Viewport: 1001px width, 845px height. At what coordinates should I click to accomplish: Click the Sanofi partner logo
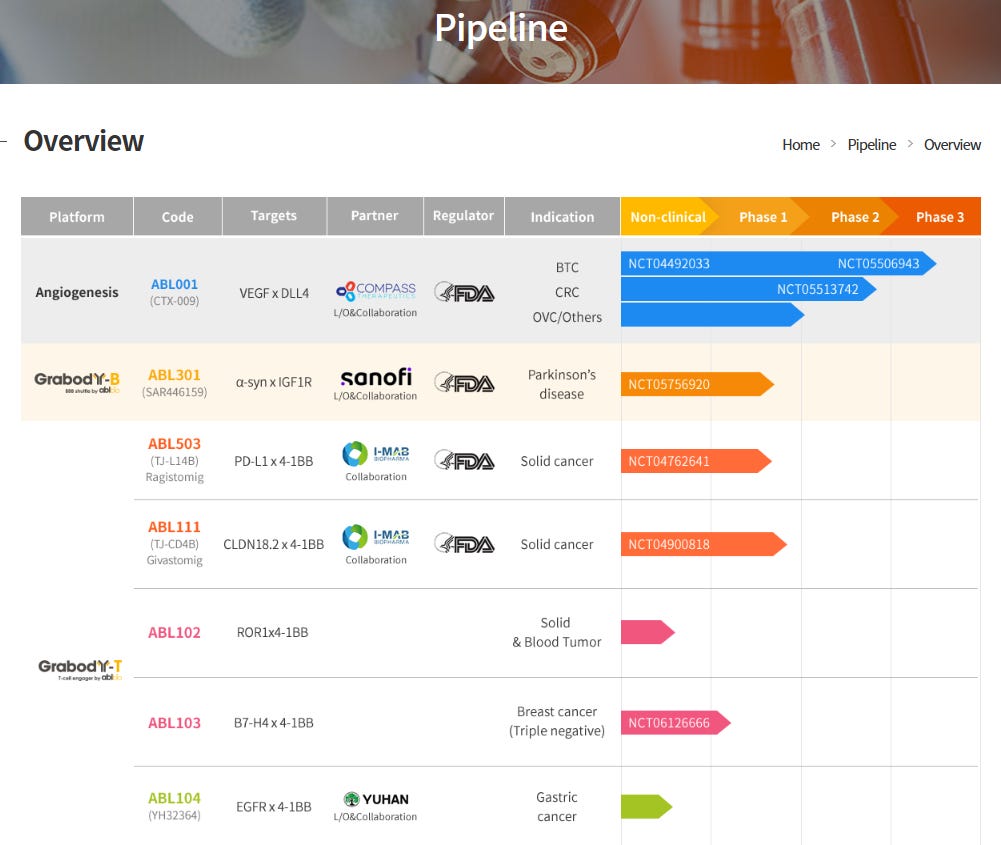376,377
